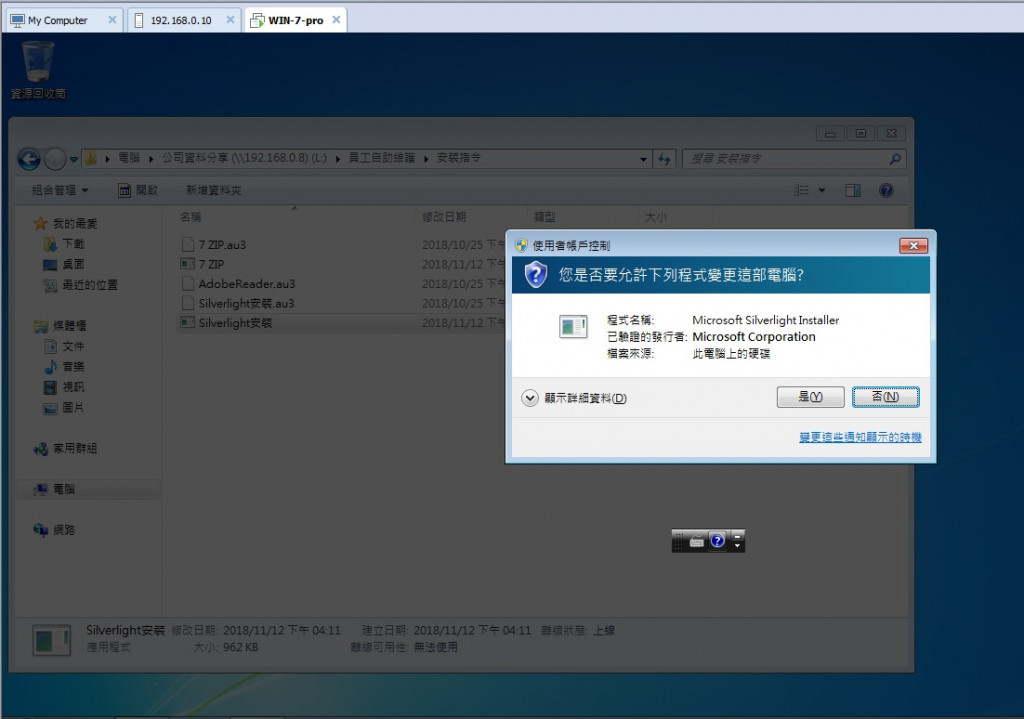Select 音樂 library in navigation pane
This screenshot has height=719, width=1024.
63,366
